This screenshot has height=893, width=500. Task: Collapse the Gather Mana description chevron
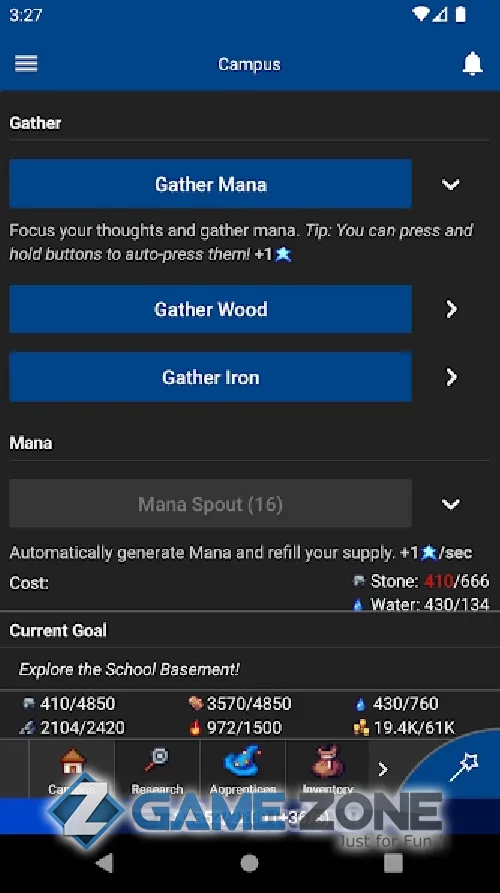tap(450, 185)
